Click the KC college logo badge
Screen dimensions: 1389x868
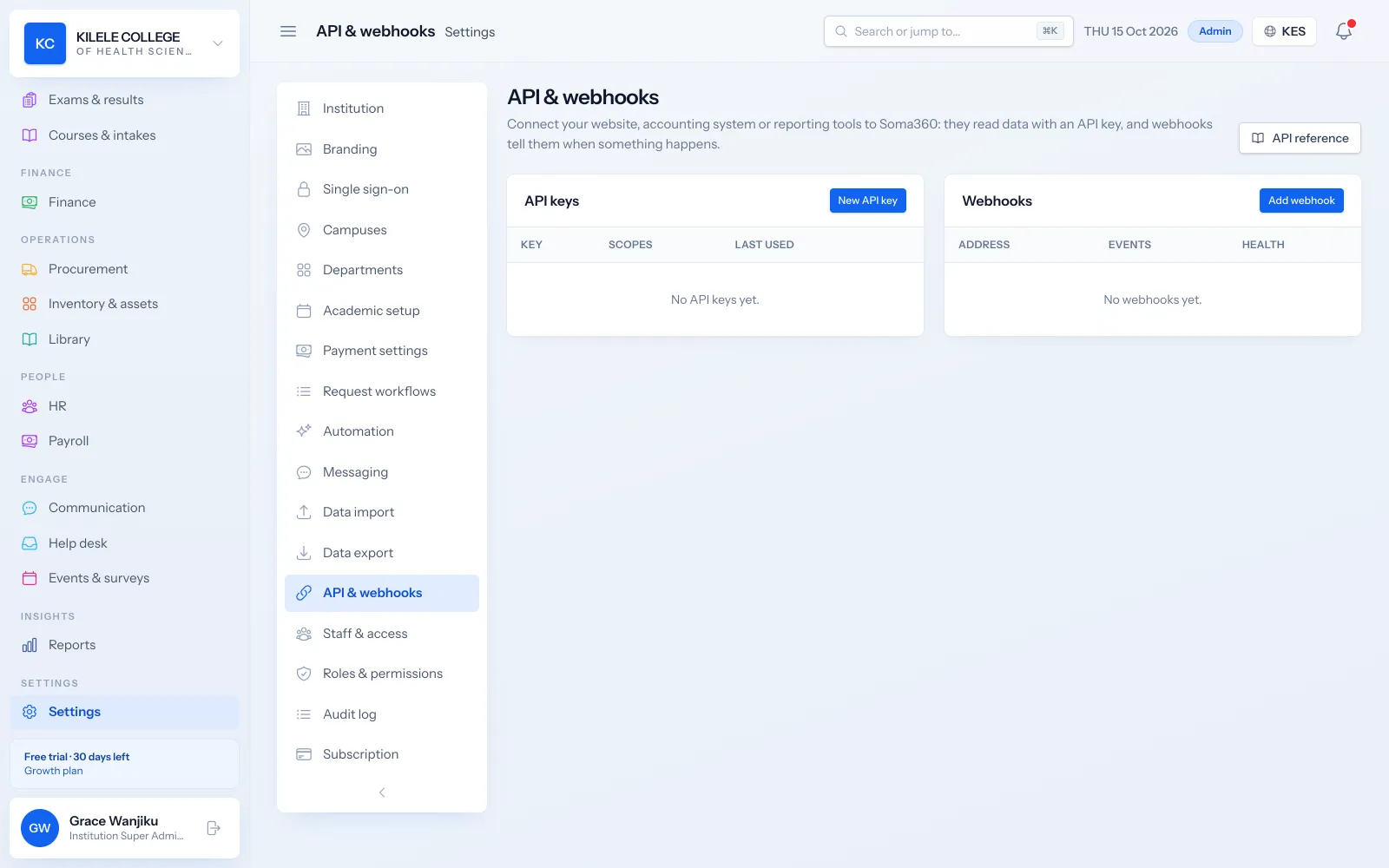pyautogui.click(x=45, y=43)
